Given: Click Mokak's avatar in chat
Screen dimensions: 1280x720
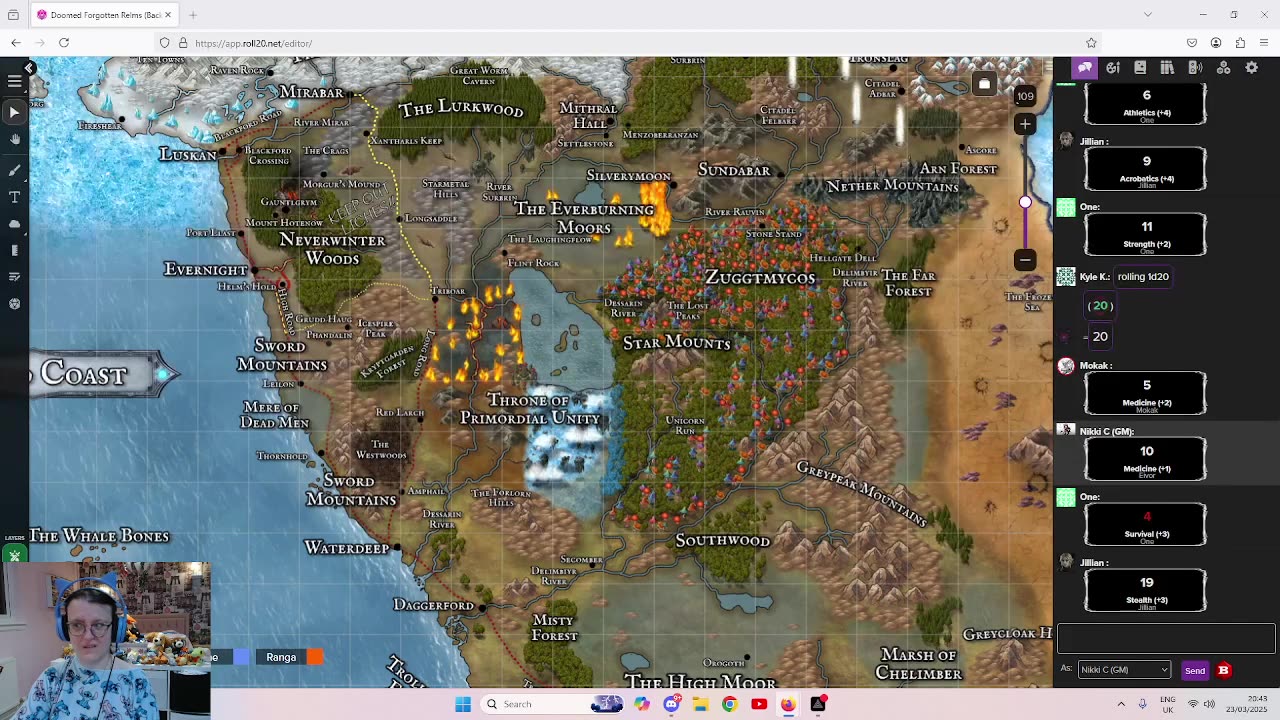Looking at the screenshot, I should click(1066, 366).
